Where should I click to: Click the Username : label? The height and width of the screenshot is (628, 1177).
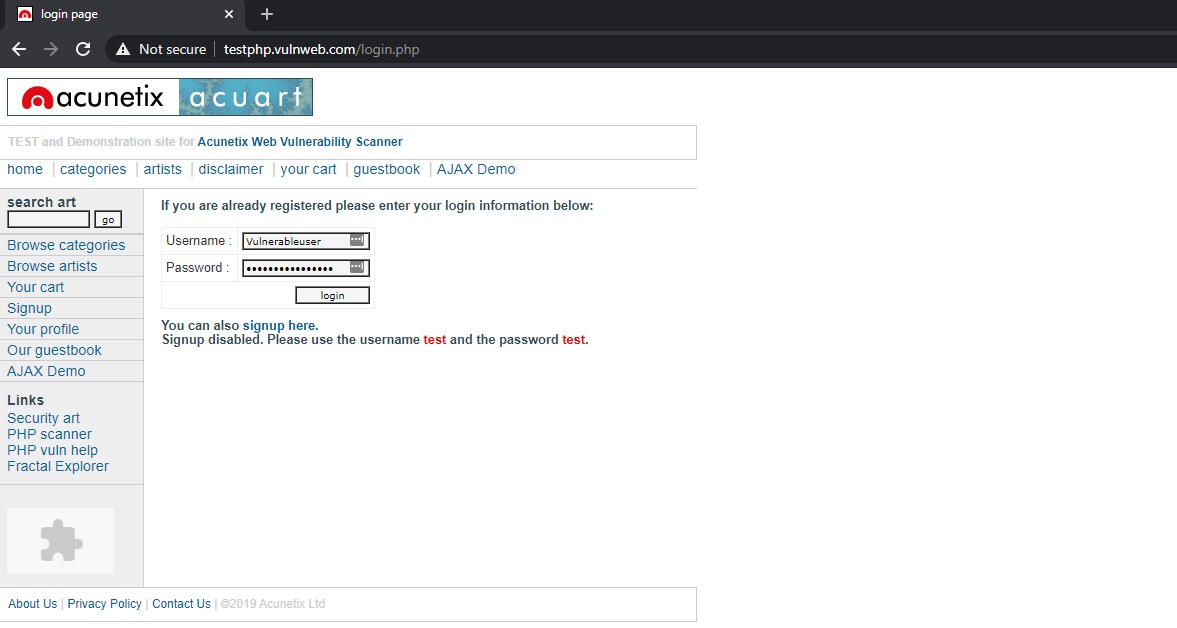click(199, 241)
